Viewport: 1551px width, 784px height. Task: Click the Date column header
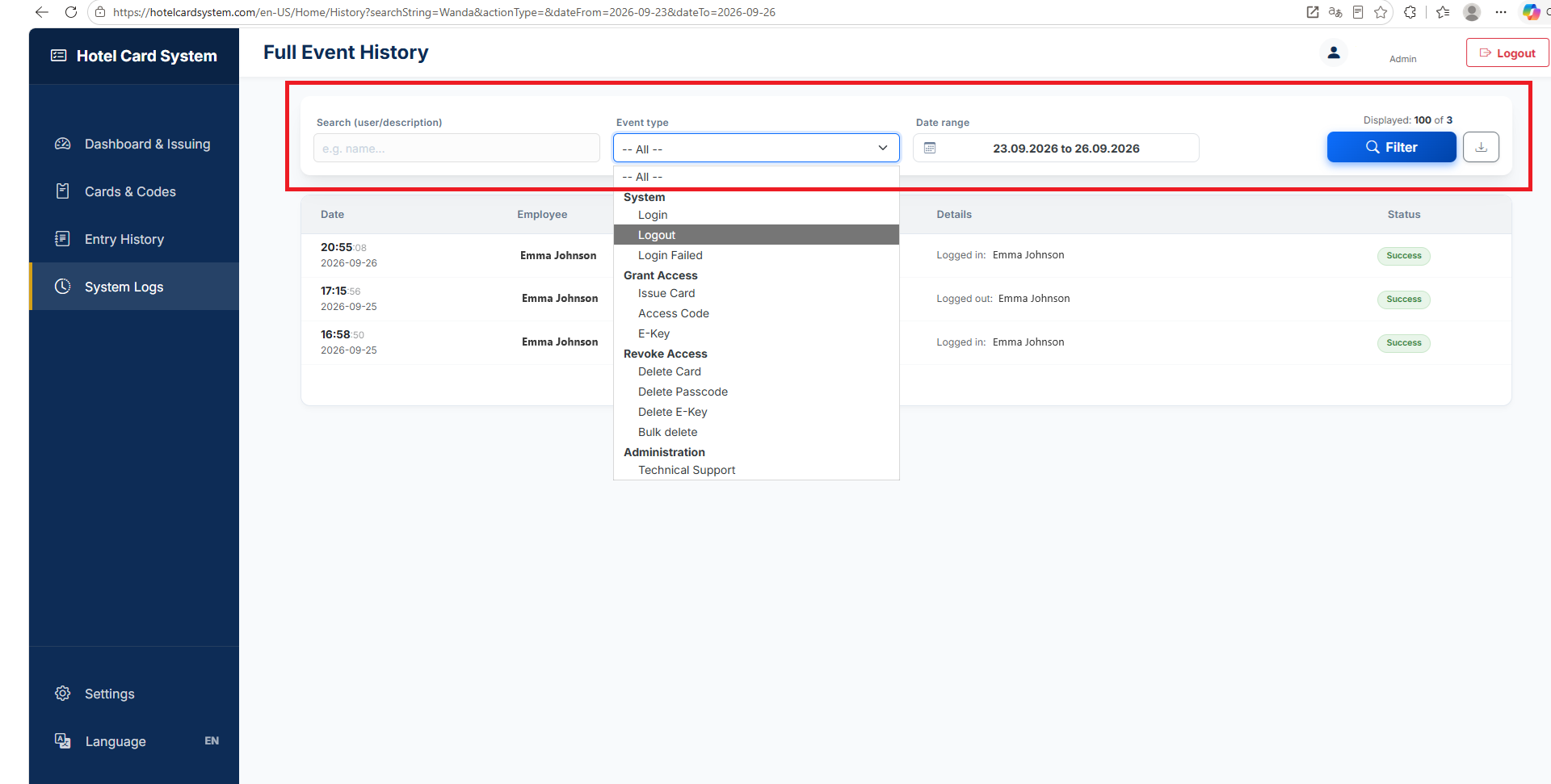click(x=332, y=215)
